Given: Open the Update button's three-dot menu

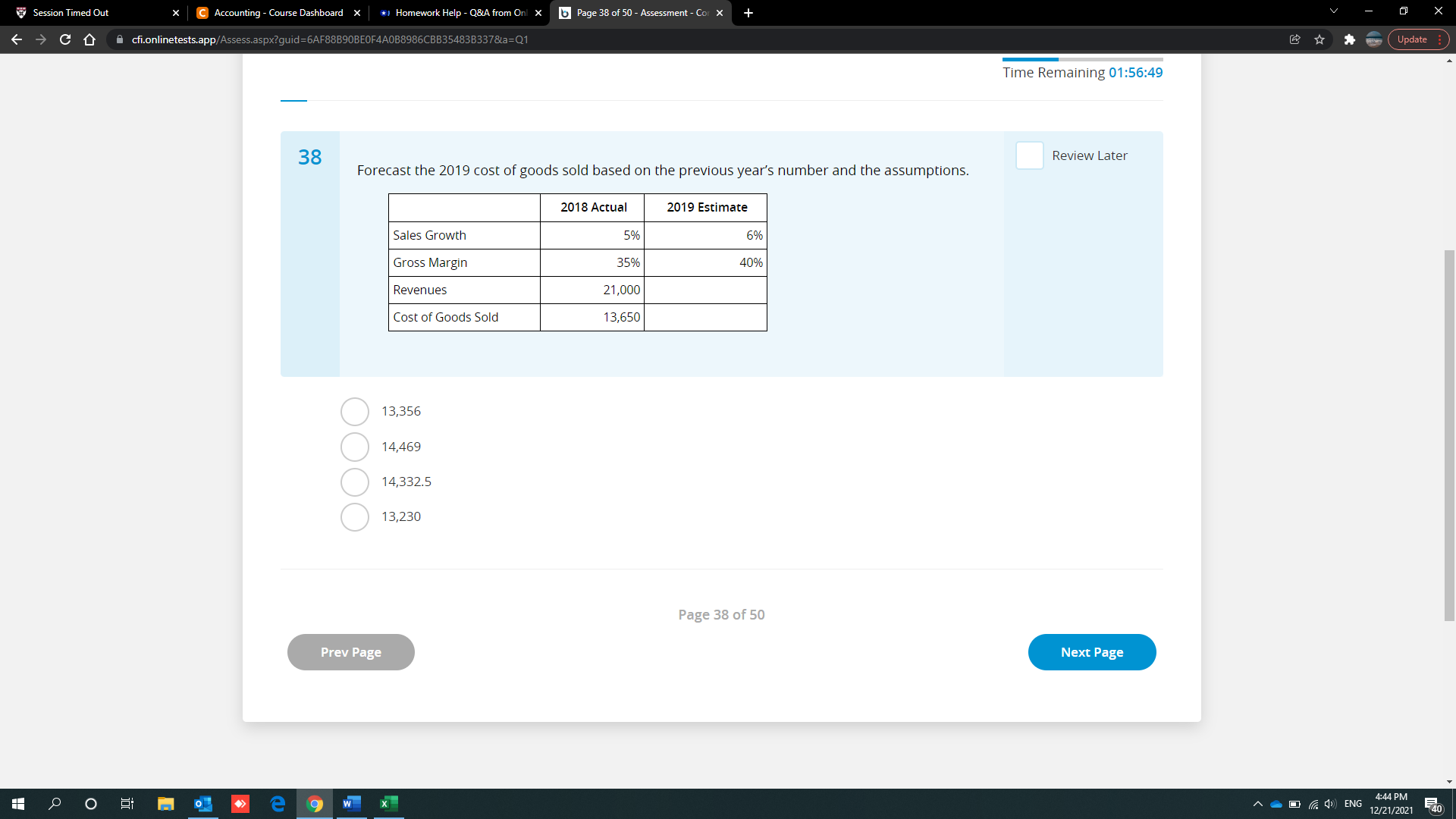Looking at the screenshot, I should [x=1438, y=39].
